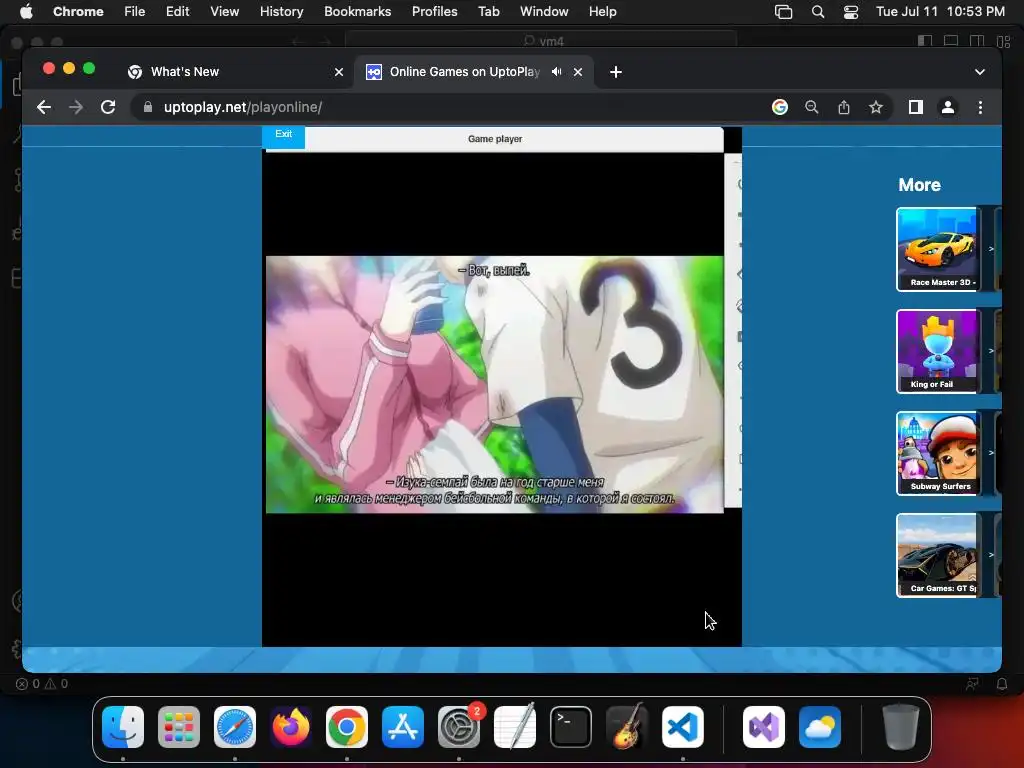Viewport: 1024px width, 768px height.
Task: Open System Settings from the Dock
Action: coord(459,727)
